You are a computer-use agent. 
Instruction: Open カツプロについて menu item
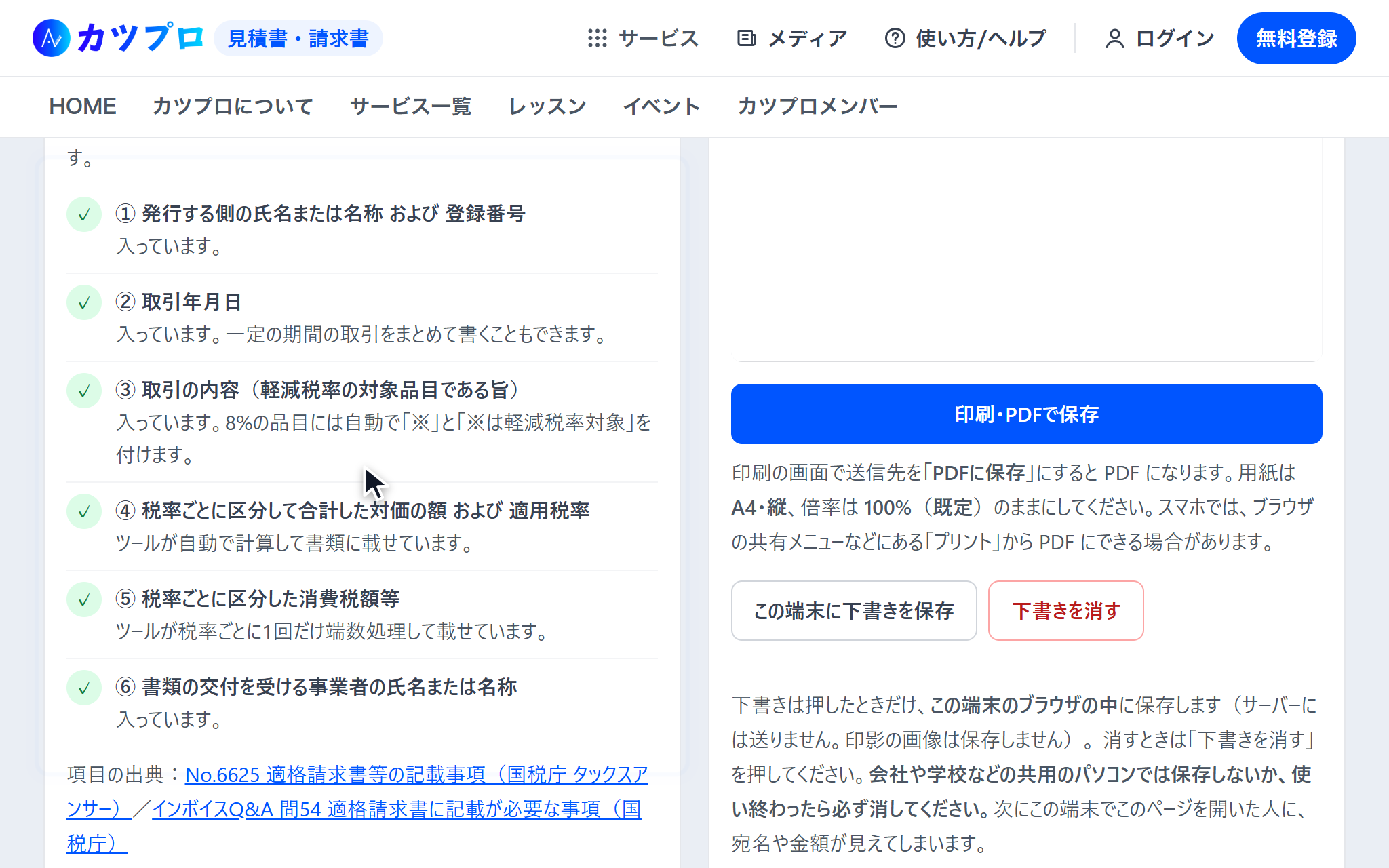233,106
